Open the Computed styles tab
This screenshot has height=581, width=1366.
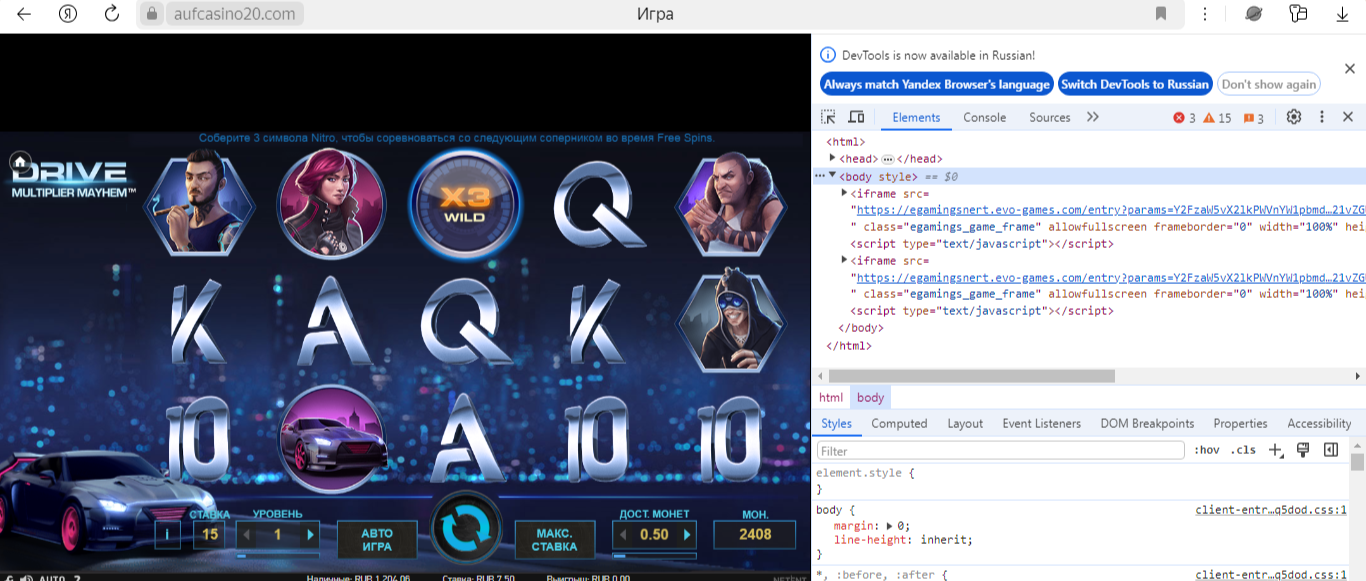(x=899, y=423)
